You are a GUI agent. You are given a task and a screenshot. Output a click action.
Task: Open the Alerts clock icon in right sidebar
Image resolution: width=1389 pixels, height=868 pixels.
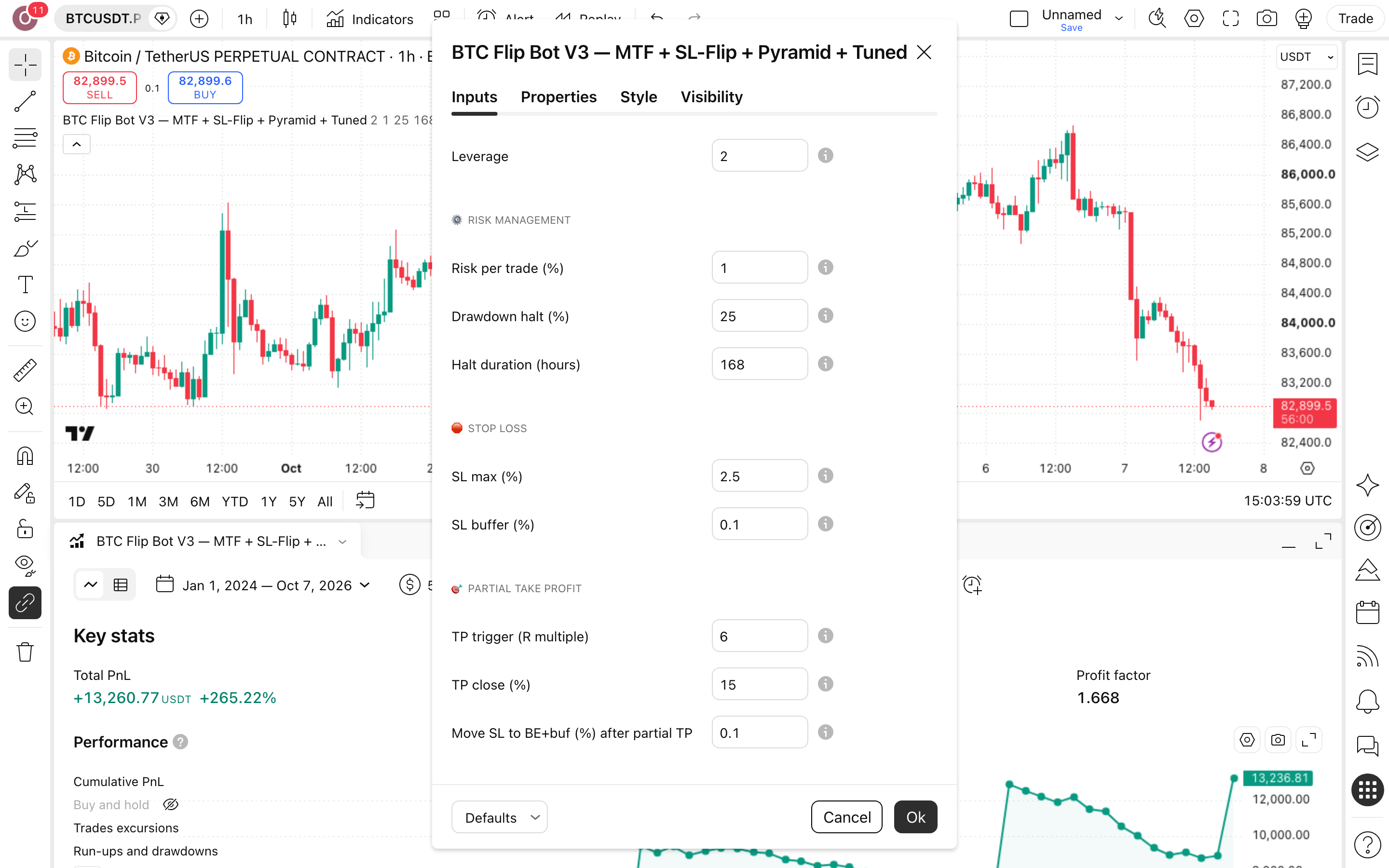point(1367,108)
